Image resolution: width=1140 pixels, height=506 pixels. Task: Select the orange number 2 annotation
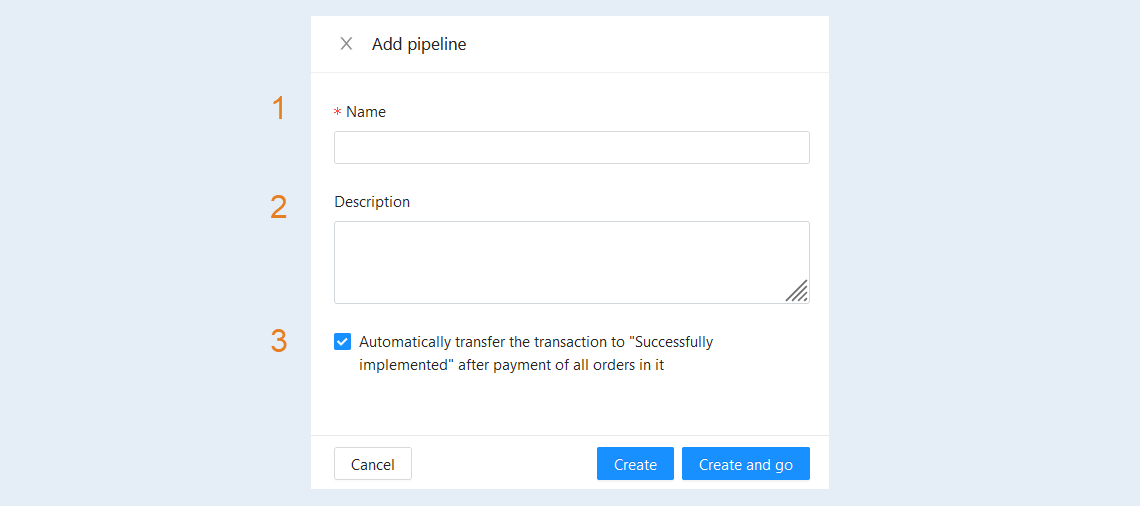click(278, 207)
